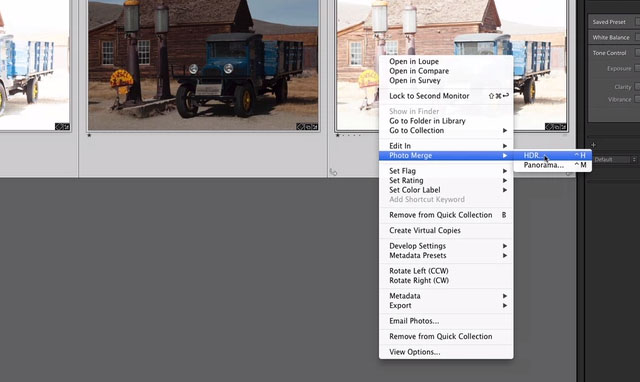Click the Vibrance label
The width and height of the screenshot is (640, 382).
click(x=620, y=100)
